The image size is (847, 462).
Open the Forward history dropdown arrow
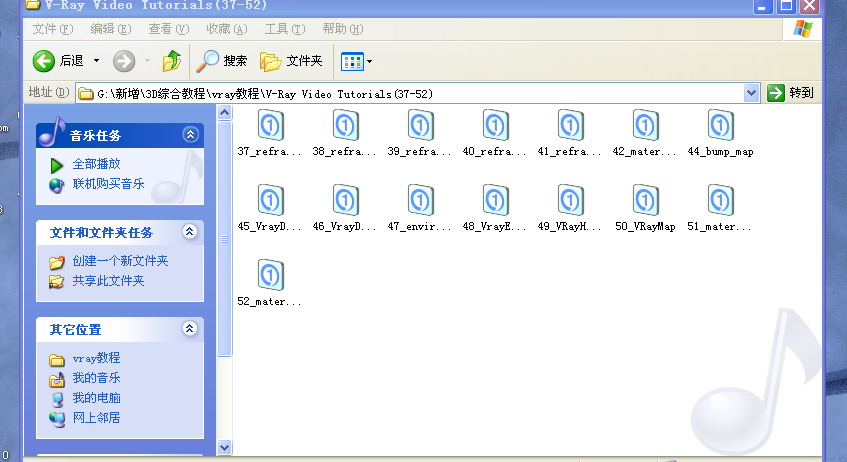pos(147,61)
